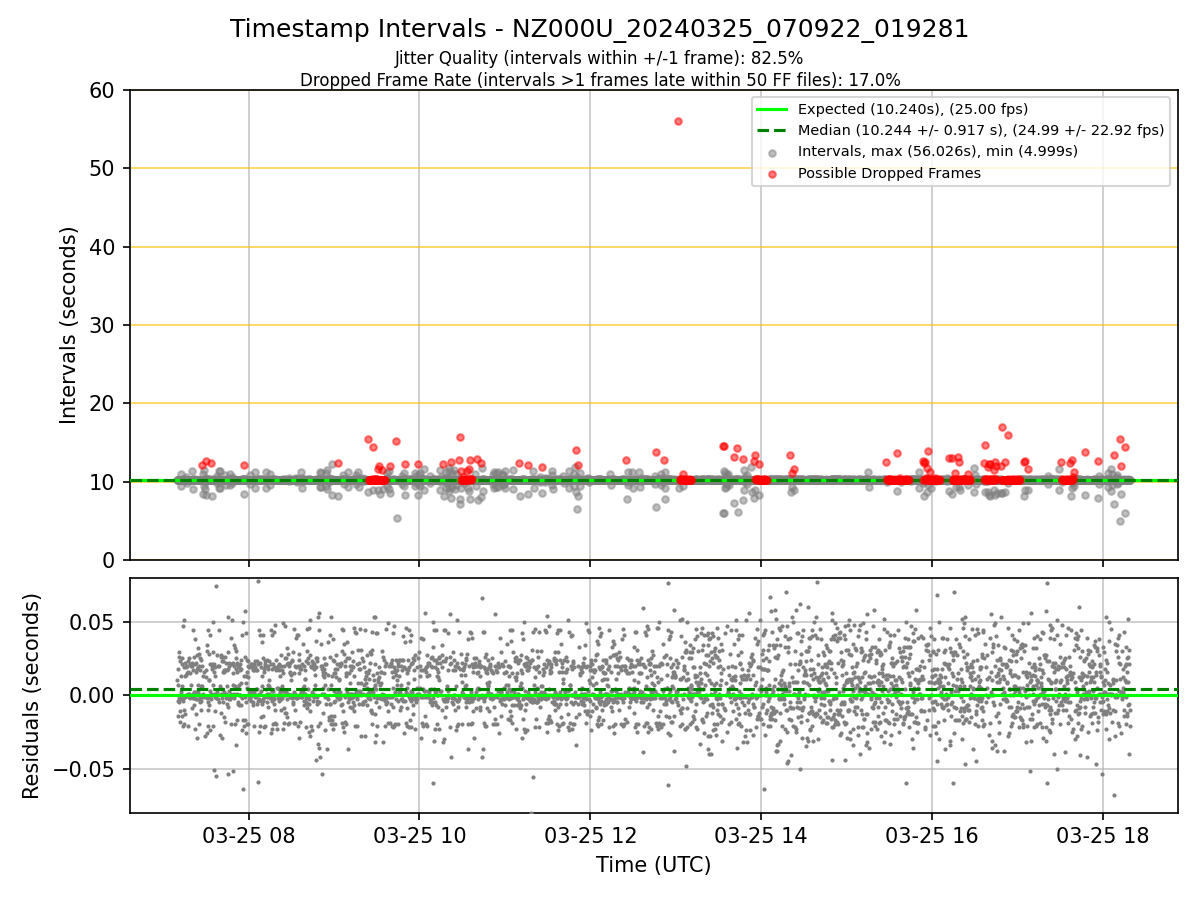Click the '03-25 16' x-axis tick label

pyautogui.click(x=932, y=835)
